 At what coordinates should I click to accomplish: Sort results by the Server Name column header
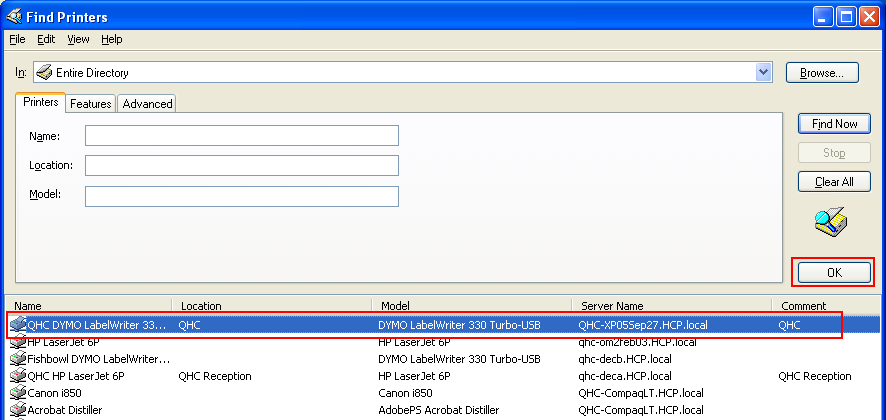click(x=672, y=305)
